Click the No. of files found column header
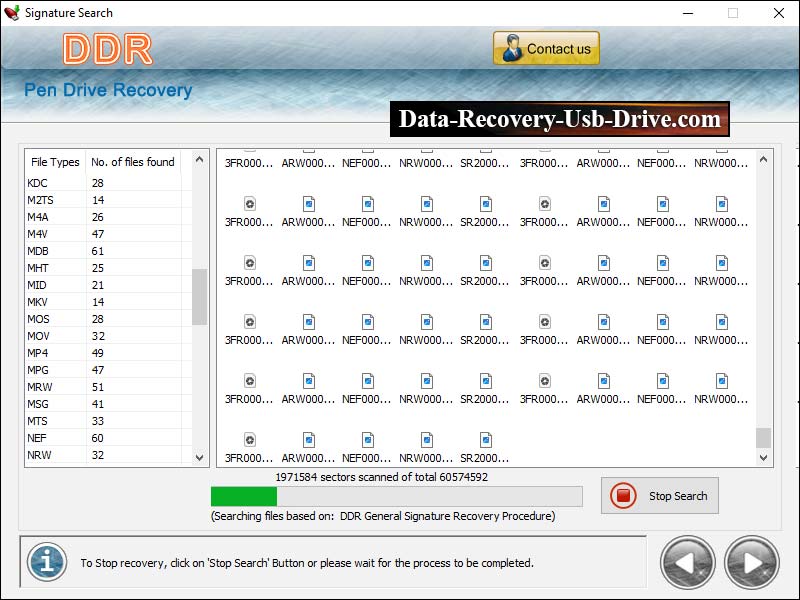Screen dimensions: 800x600 point(133,162)
